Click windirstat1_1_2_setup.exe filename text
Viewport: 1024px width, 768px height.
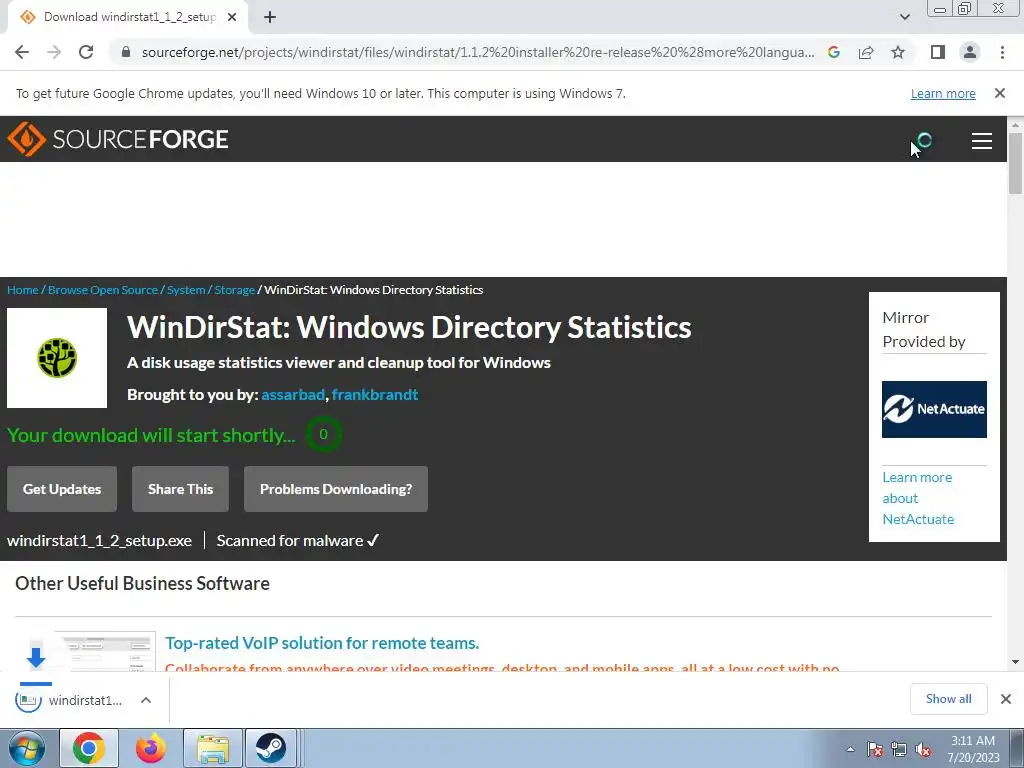tap(99, 541)
